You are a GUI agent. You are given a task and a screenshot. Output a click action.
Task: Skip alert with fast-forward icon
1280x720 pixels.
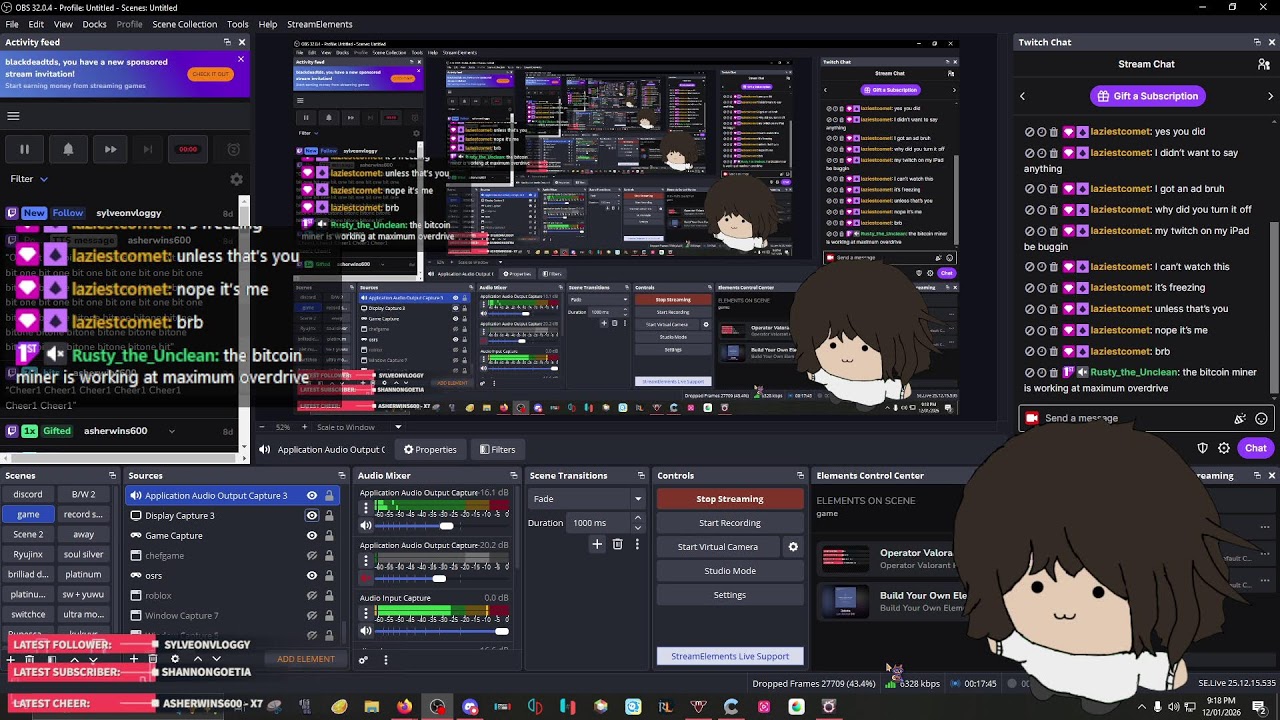[110, 149]
